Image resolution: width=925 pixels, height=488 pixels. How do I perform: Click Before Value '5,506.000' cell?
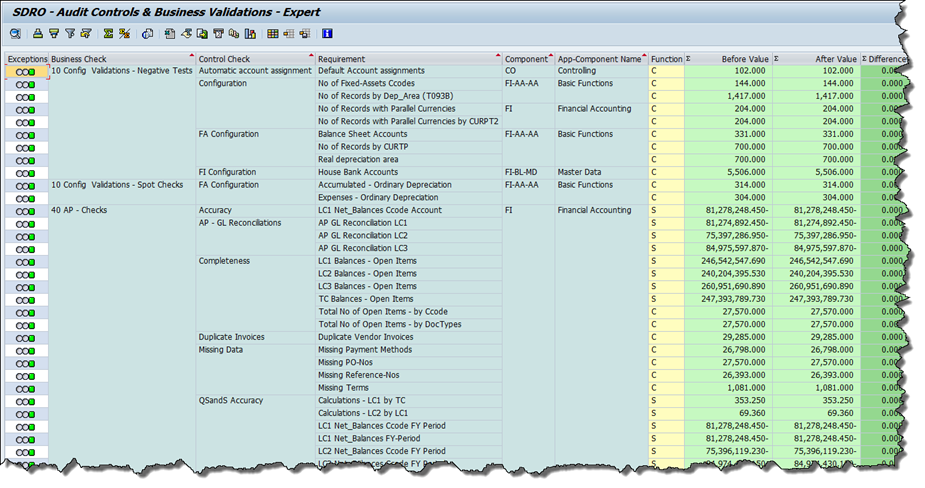(729, 172)
